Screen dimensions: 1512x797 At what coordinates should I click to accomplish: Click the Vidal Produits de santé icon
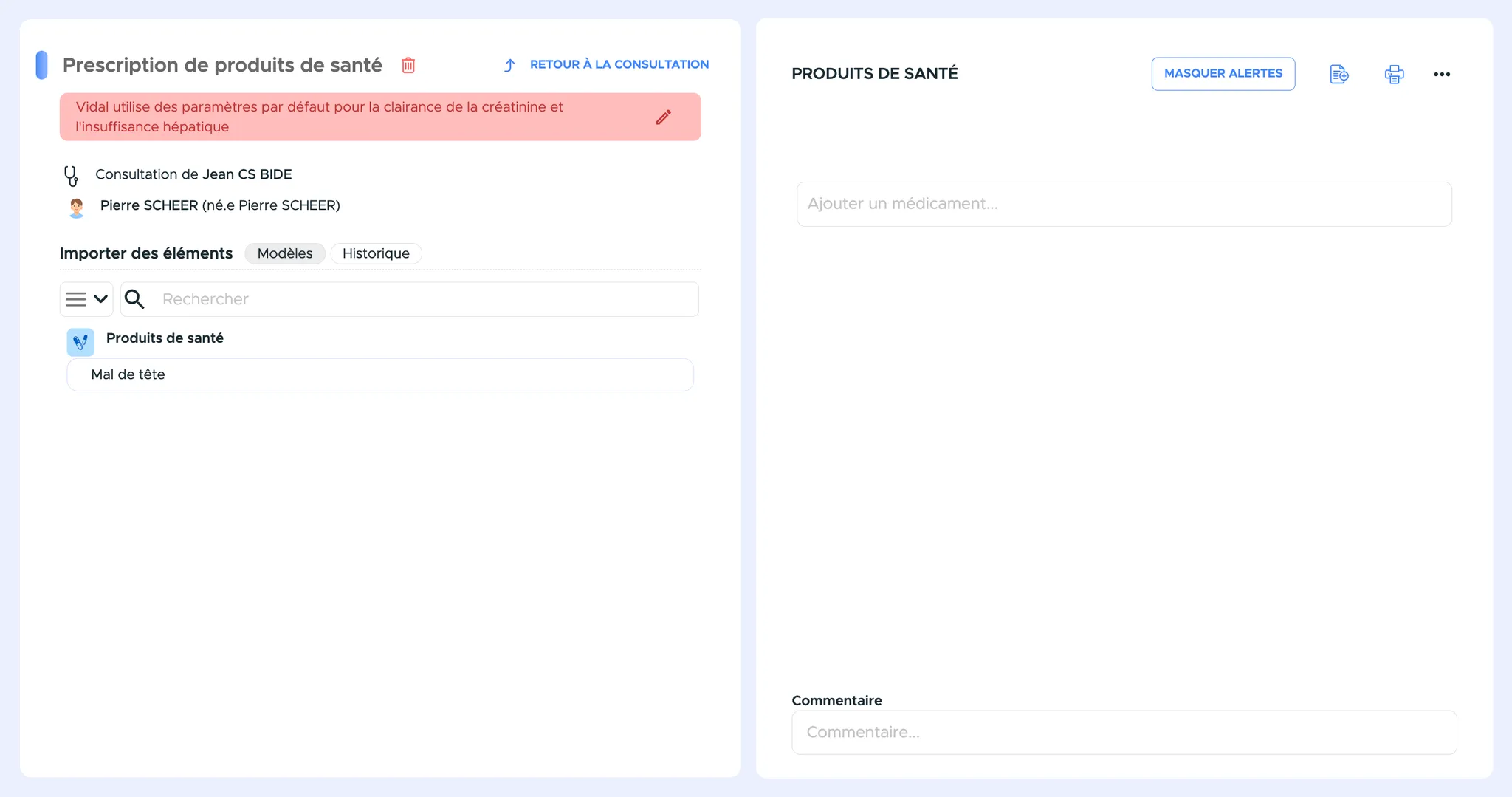click(80, 342)
